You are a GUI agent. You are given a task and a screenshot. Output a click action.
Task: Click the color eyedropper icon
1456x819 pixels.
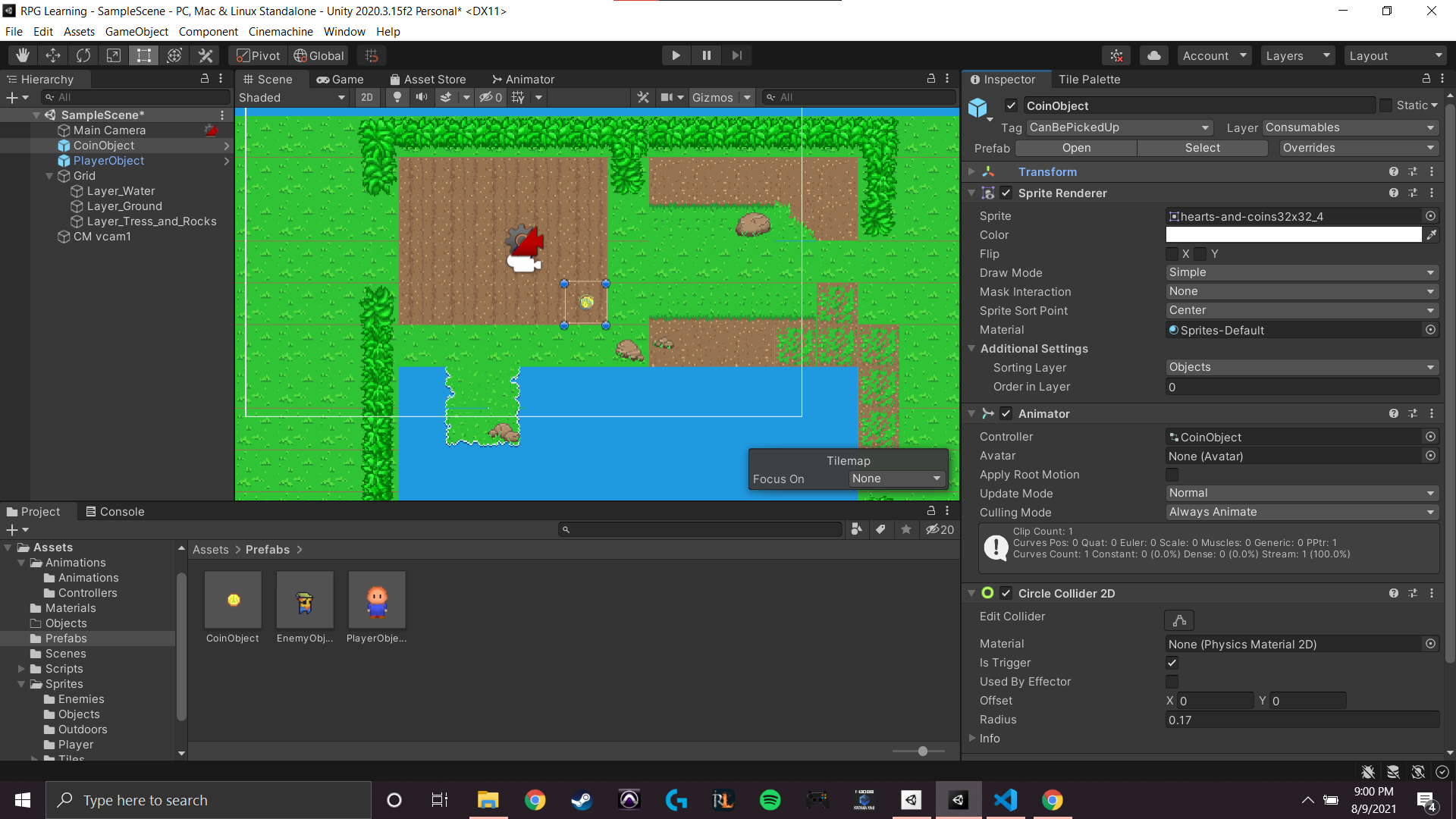(x=1431, y=235)
